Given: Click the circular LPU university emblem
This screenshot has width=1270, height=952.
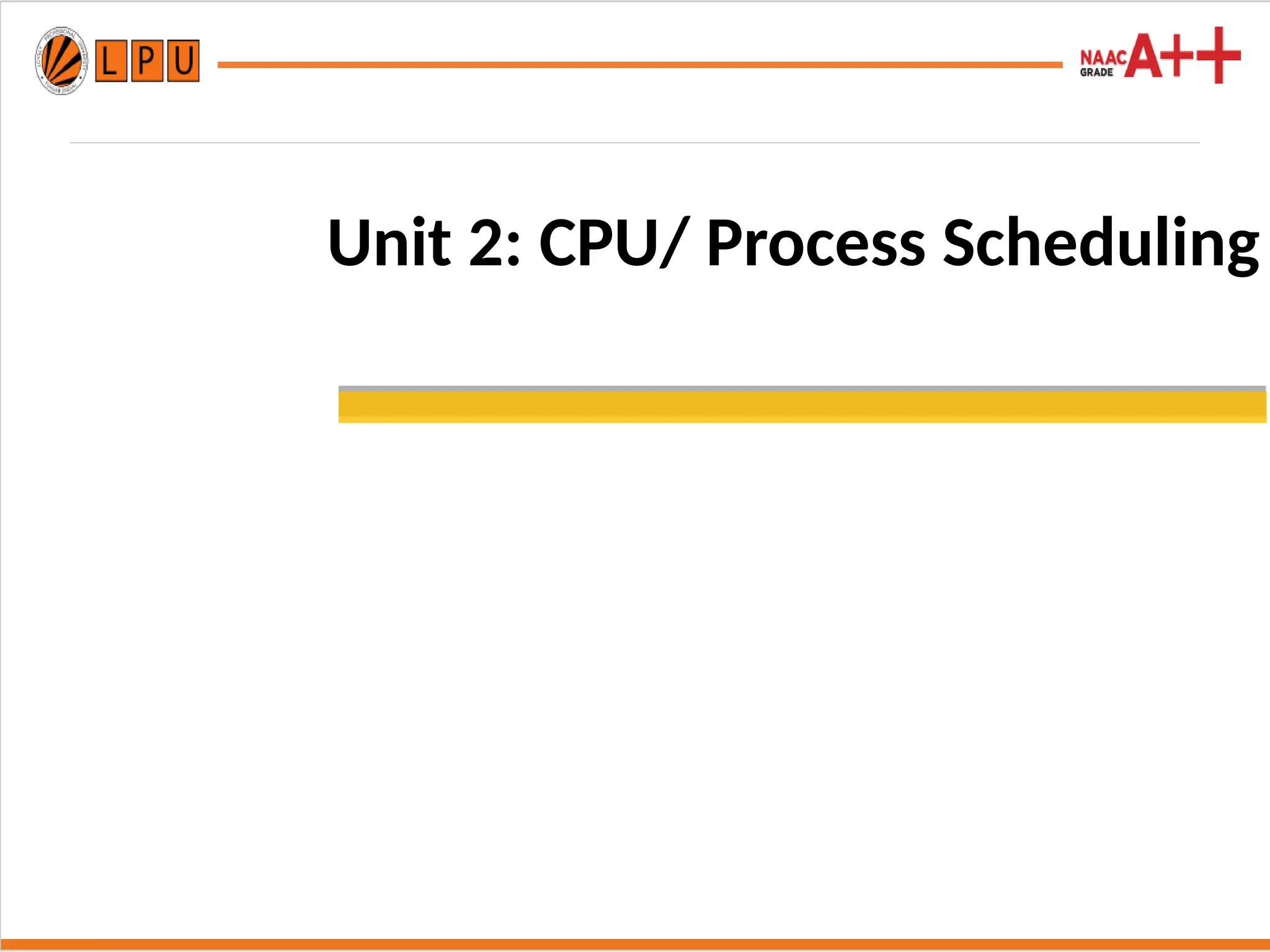Looking at the screenshot, I should pos(61,61).
